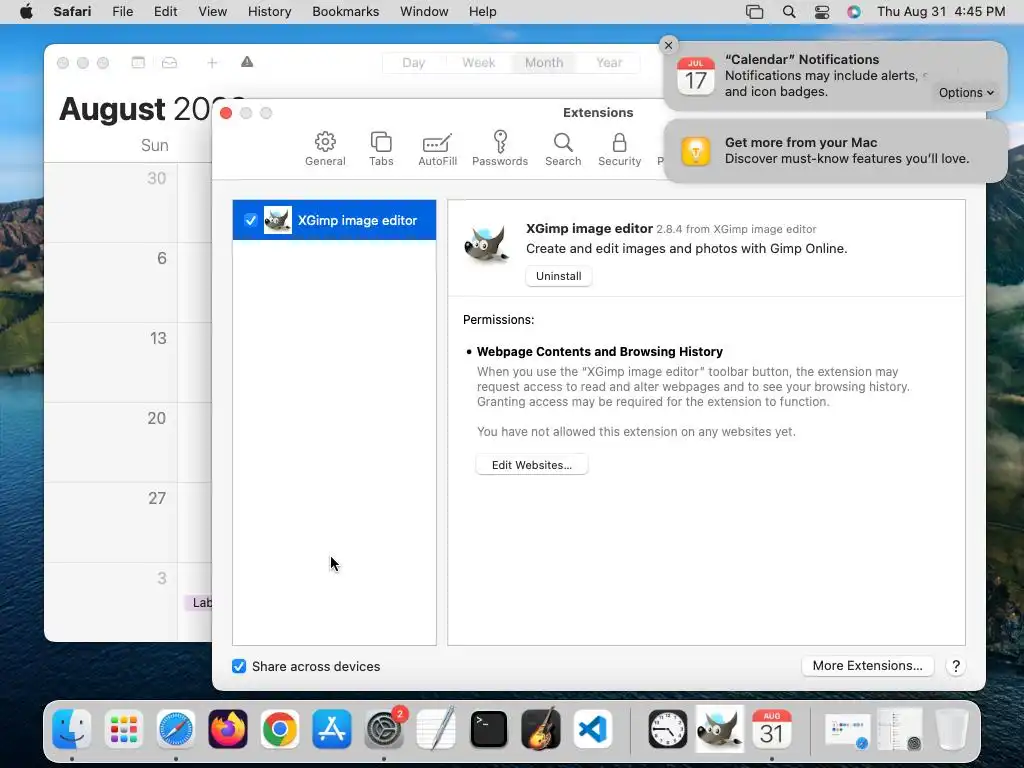Expand the notification Options dropdown
This screenshot has height=768, width=1024.
click(x=966, y=93)
